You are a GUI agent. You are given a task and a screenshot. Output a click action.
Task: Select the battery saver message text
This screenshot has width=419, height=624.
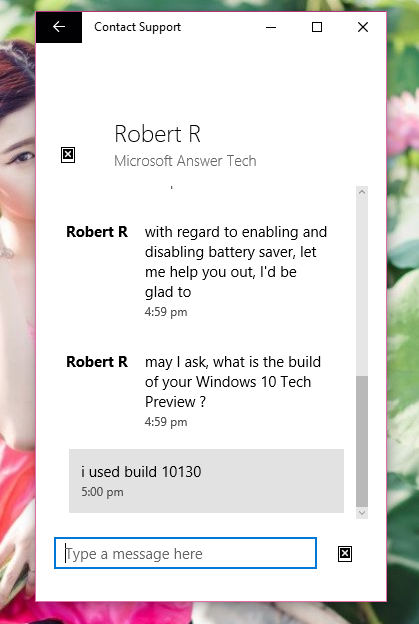point(236,262)
